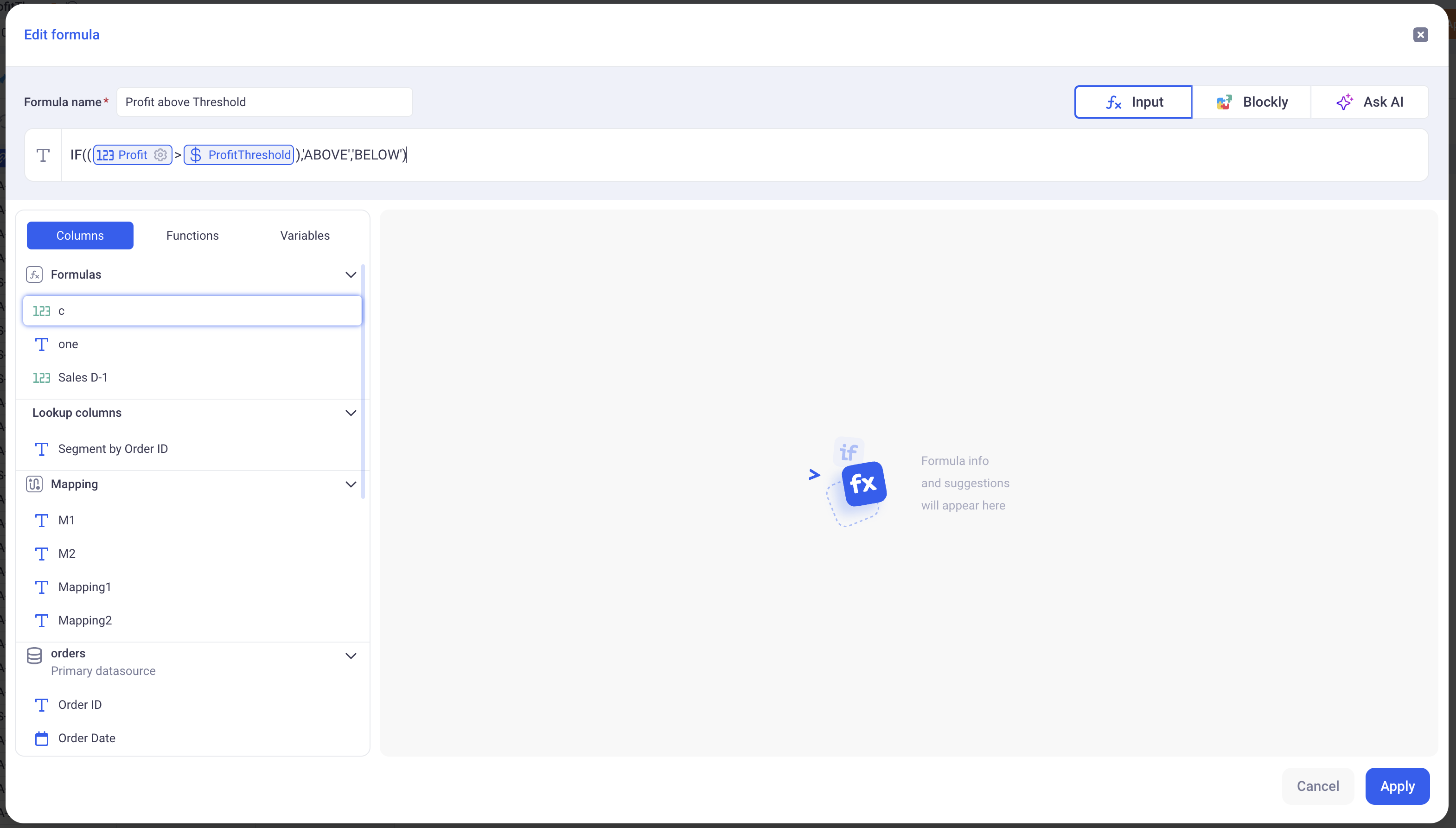
Task: Click the dollar icon in ProfitThreshold chip
Action: click(196, 155)
